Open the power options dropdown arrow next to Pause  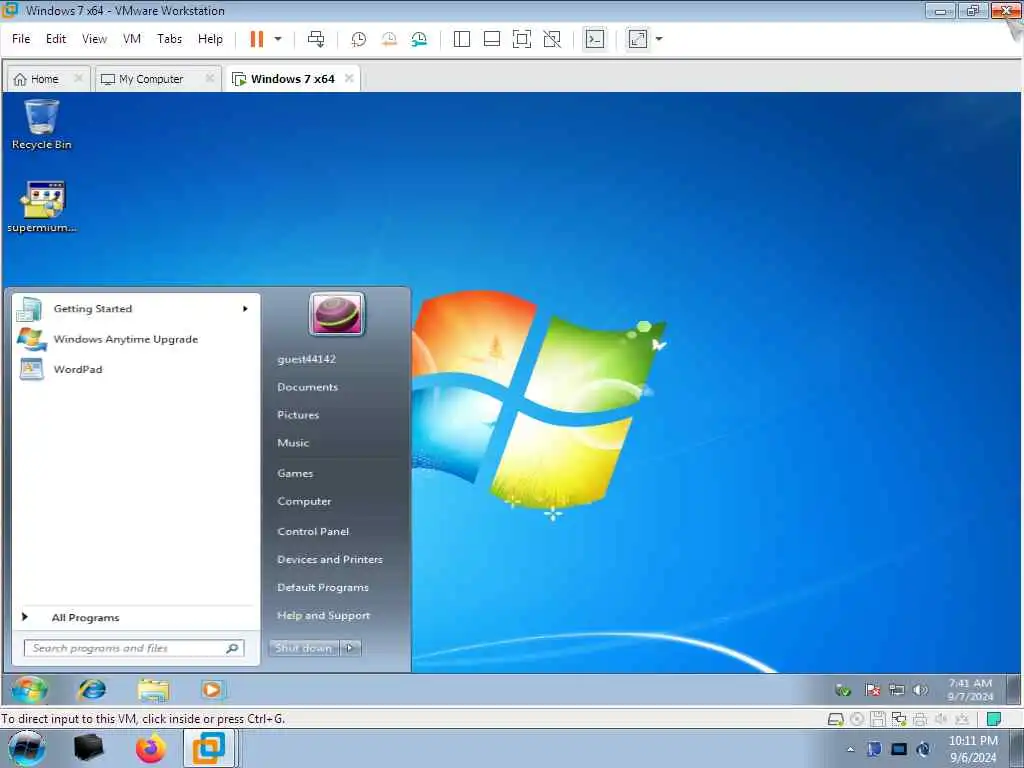[x=278, y=39]
